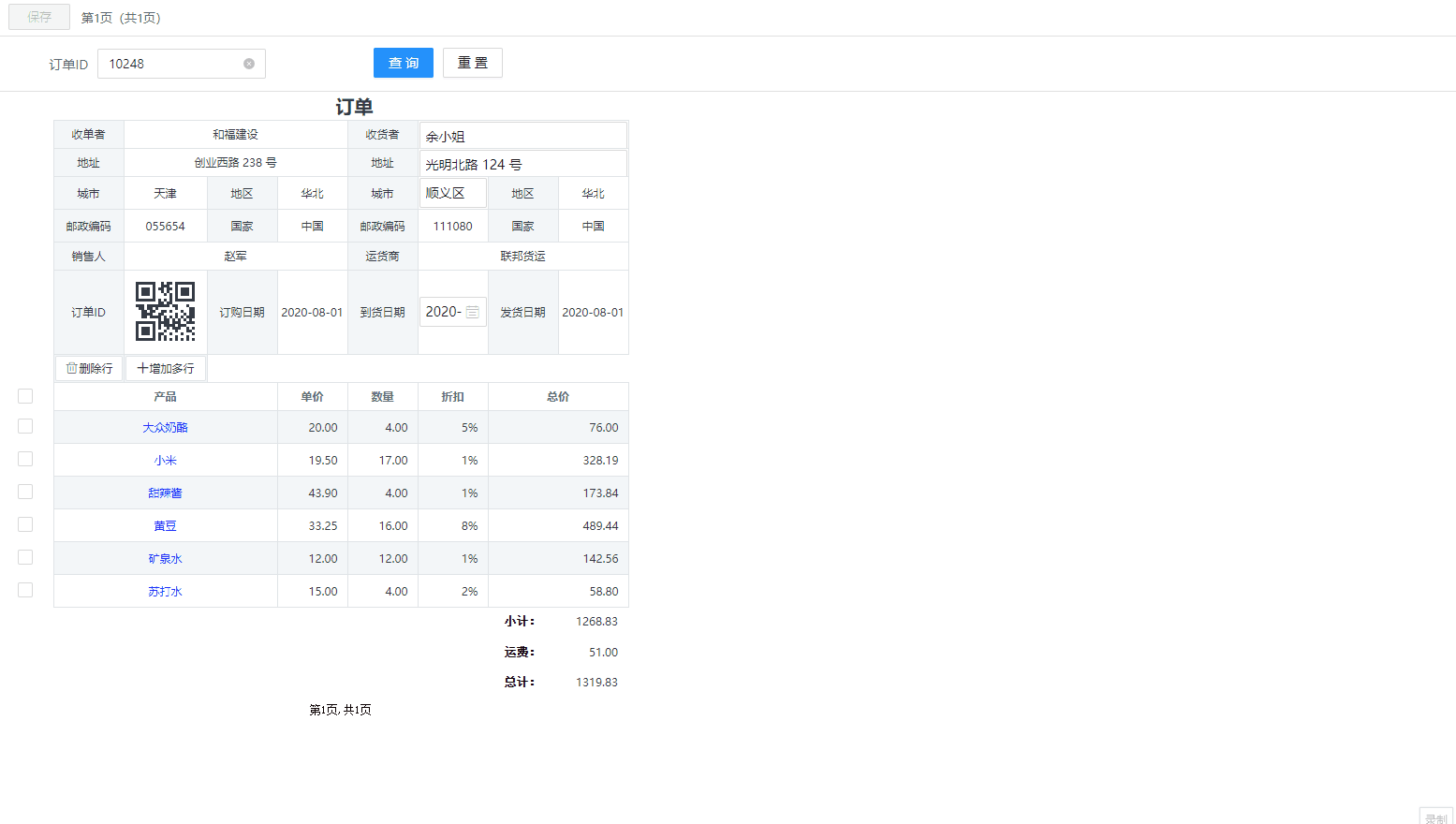Image resolution: width=1456 pixels, height=824 pixels.
Task: Click the order QR code image
Action: 165,311
